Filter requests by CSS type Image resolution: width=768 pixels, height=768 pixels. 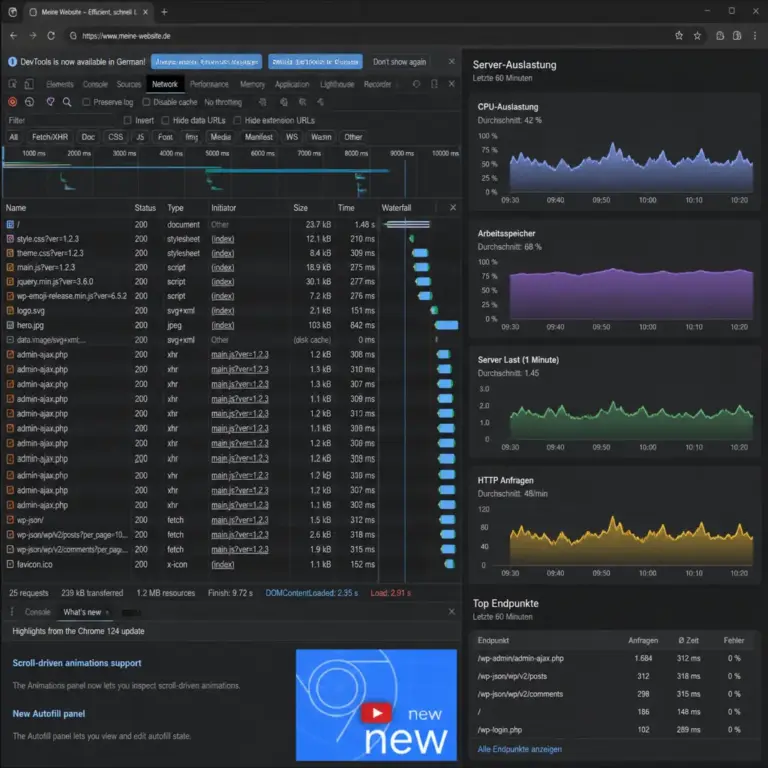[116, 137]
